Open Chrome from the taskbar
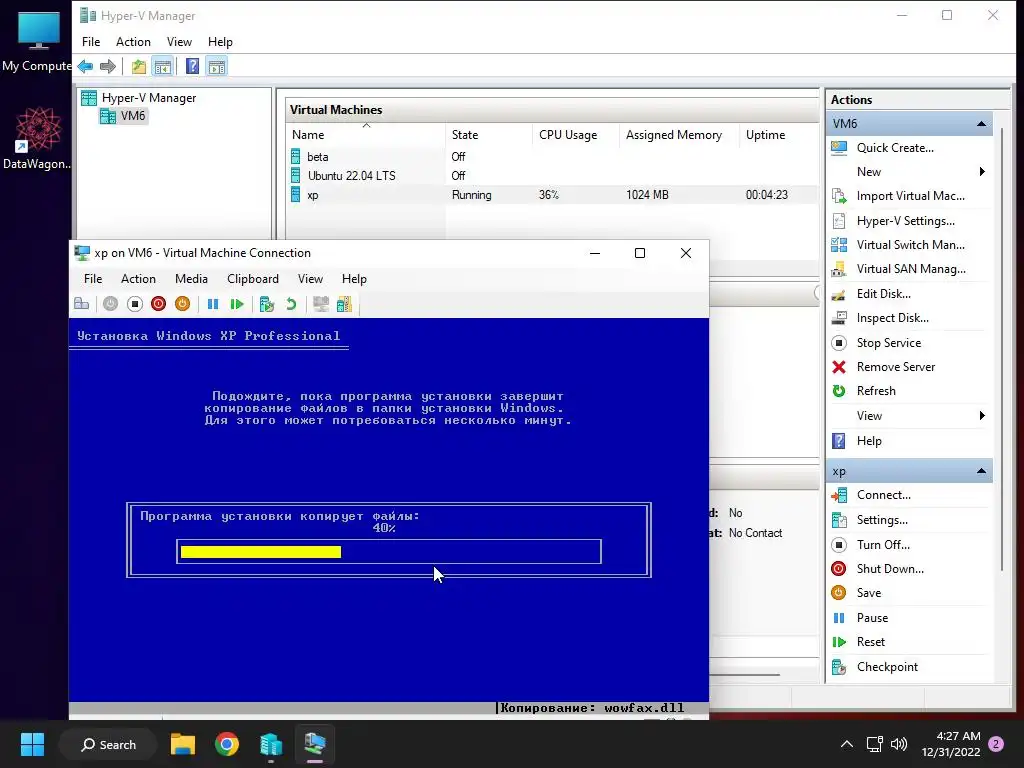This screenshot has height=768, width=1024. (x=227, y=744)
